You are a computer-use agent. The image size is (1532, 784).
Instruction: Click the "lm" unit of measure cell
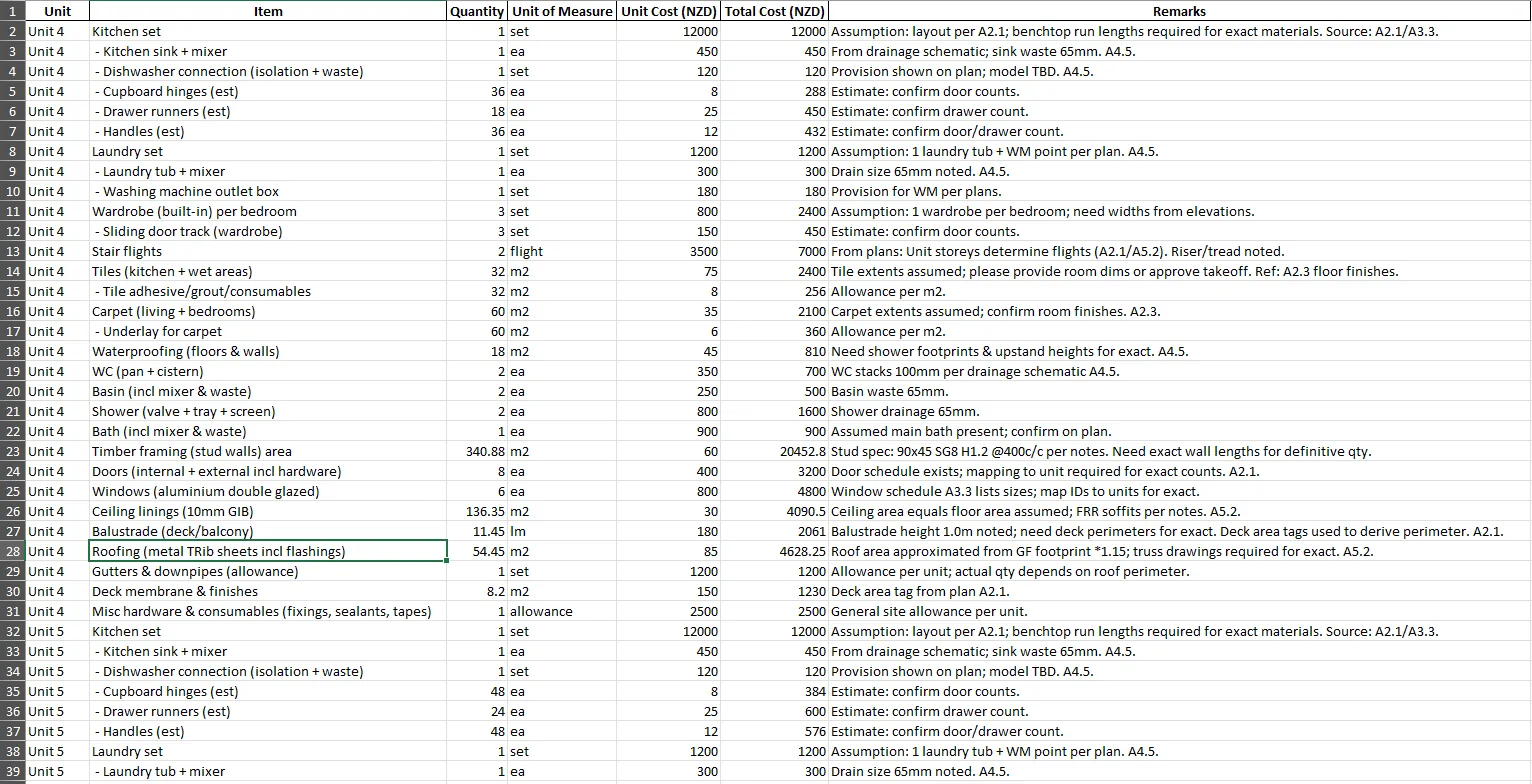562,531
